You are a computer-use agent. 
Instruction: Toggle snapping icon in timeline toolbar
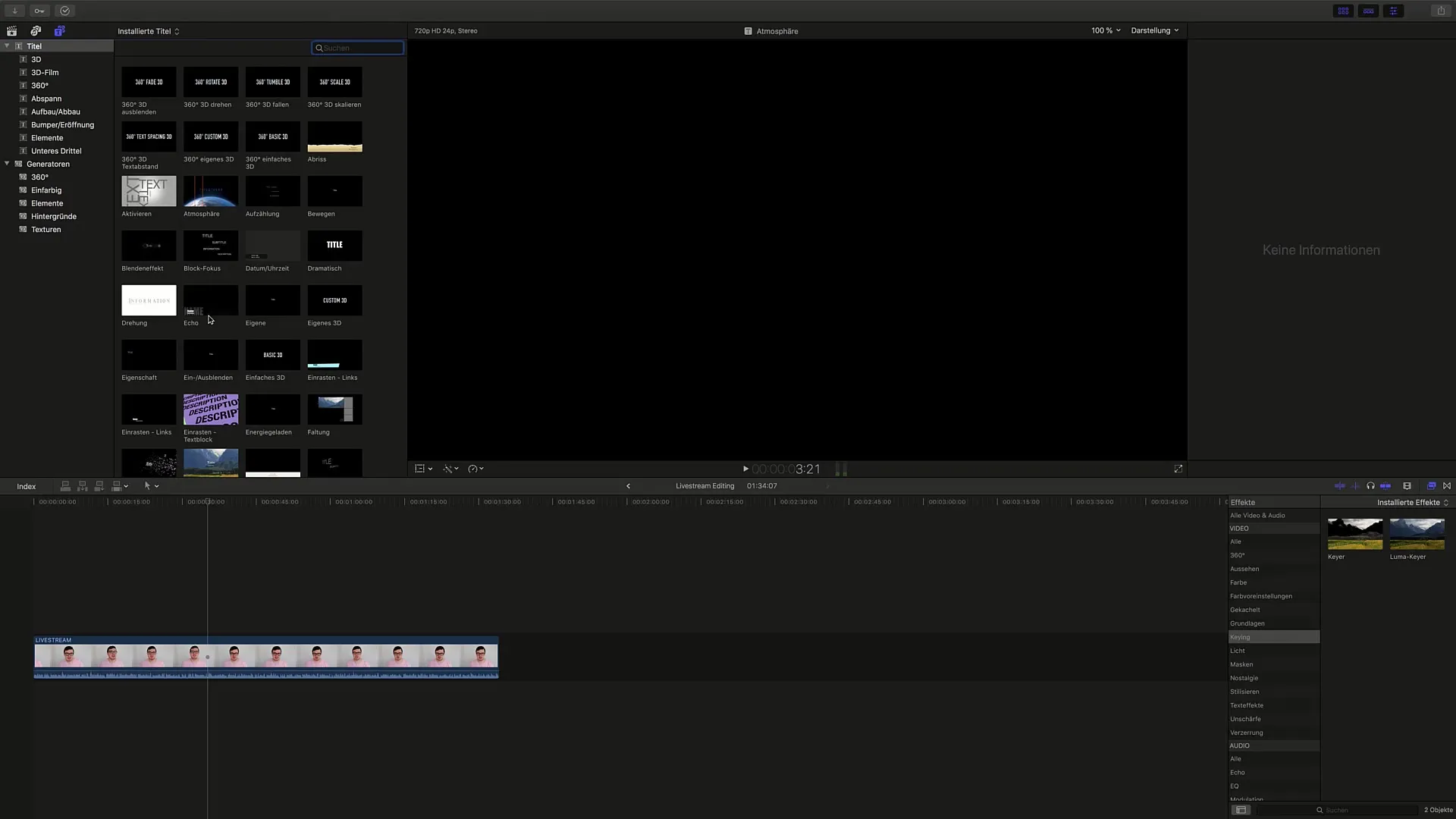click(x=1385, y=486)
